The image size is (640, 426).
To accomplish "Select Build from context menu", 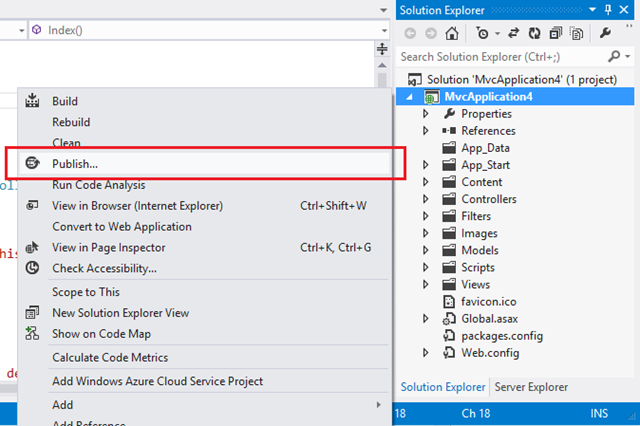I will (204, 101).
